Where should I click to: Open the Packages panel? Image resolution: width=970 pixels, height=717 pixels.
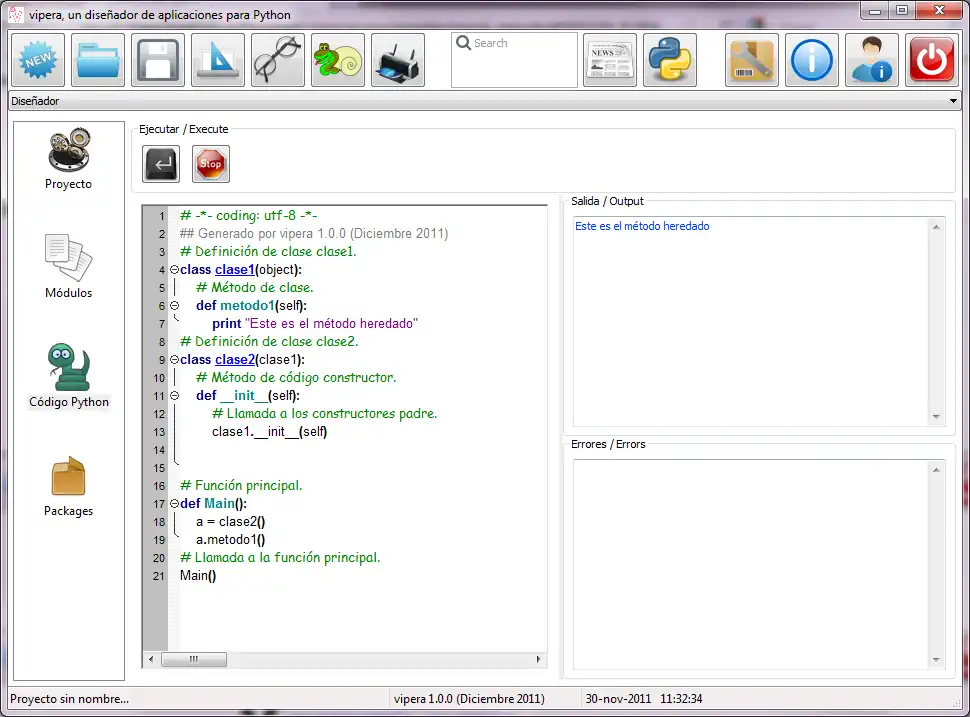pos(68,483)
